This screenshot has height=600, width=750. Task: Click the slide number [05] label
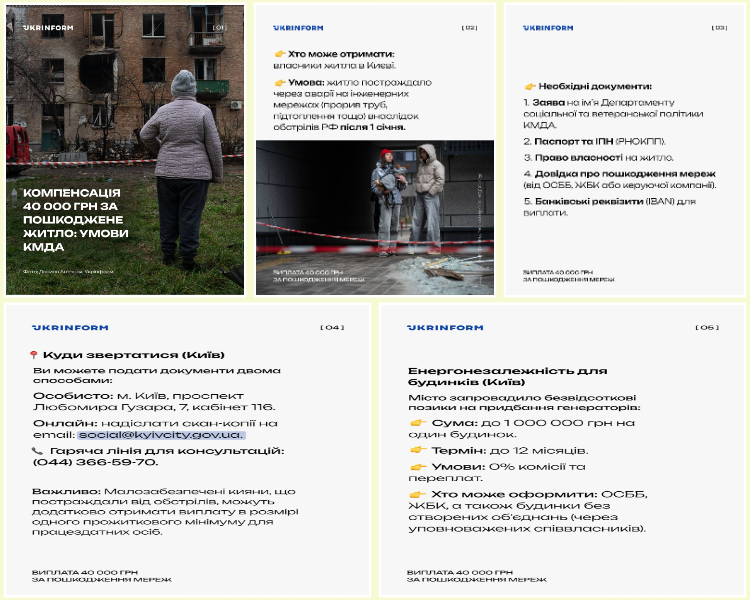tap(706, 328)
